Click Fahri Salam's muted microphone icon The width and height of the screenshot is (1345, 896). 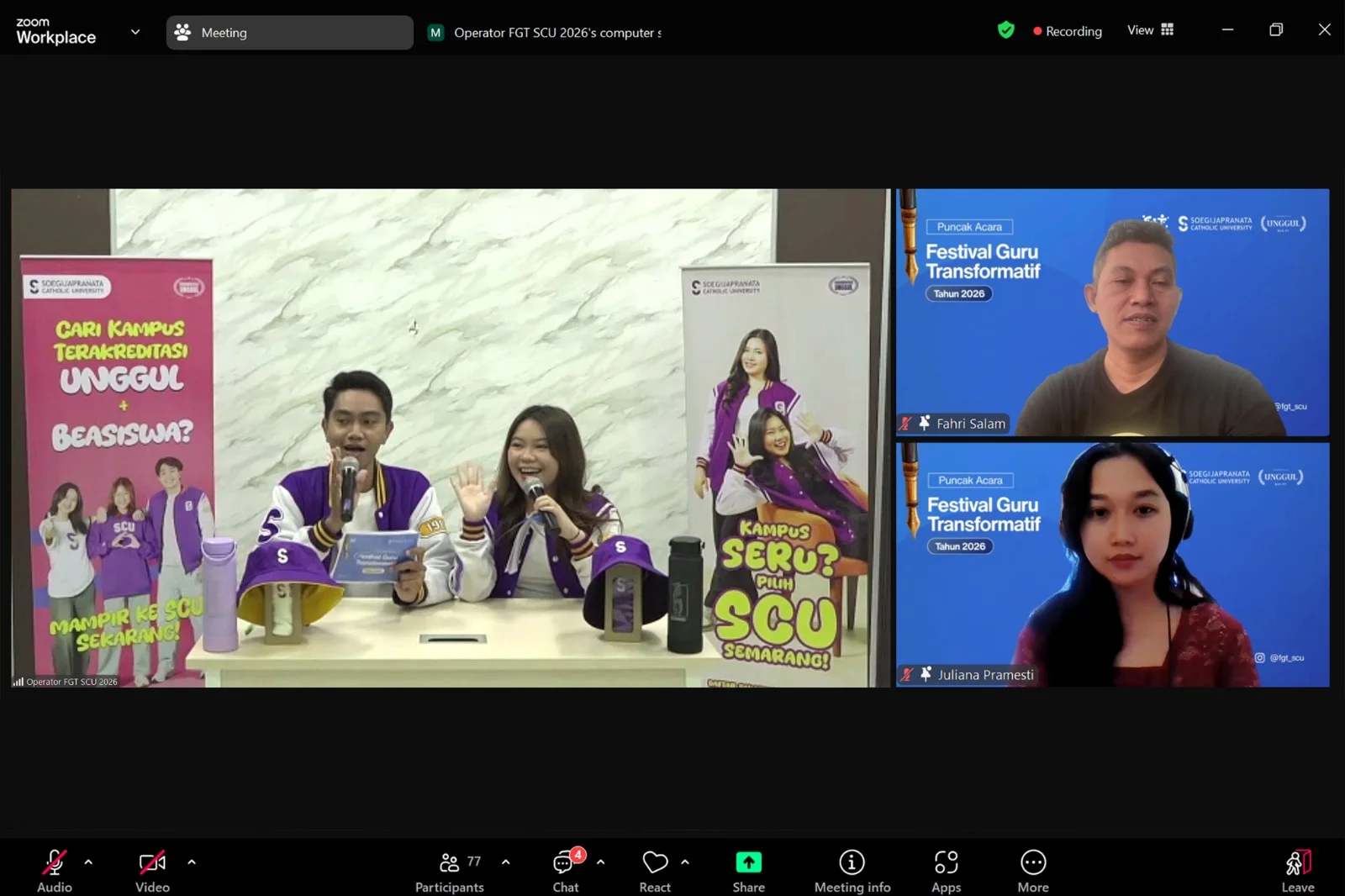(x=906, y=424)
